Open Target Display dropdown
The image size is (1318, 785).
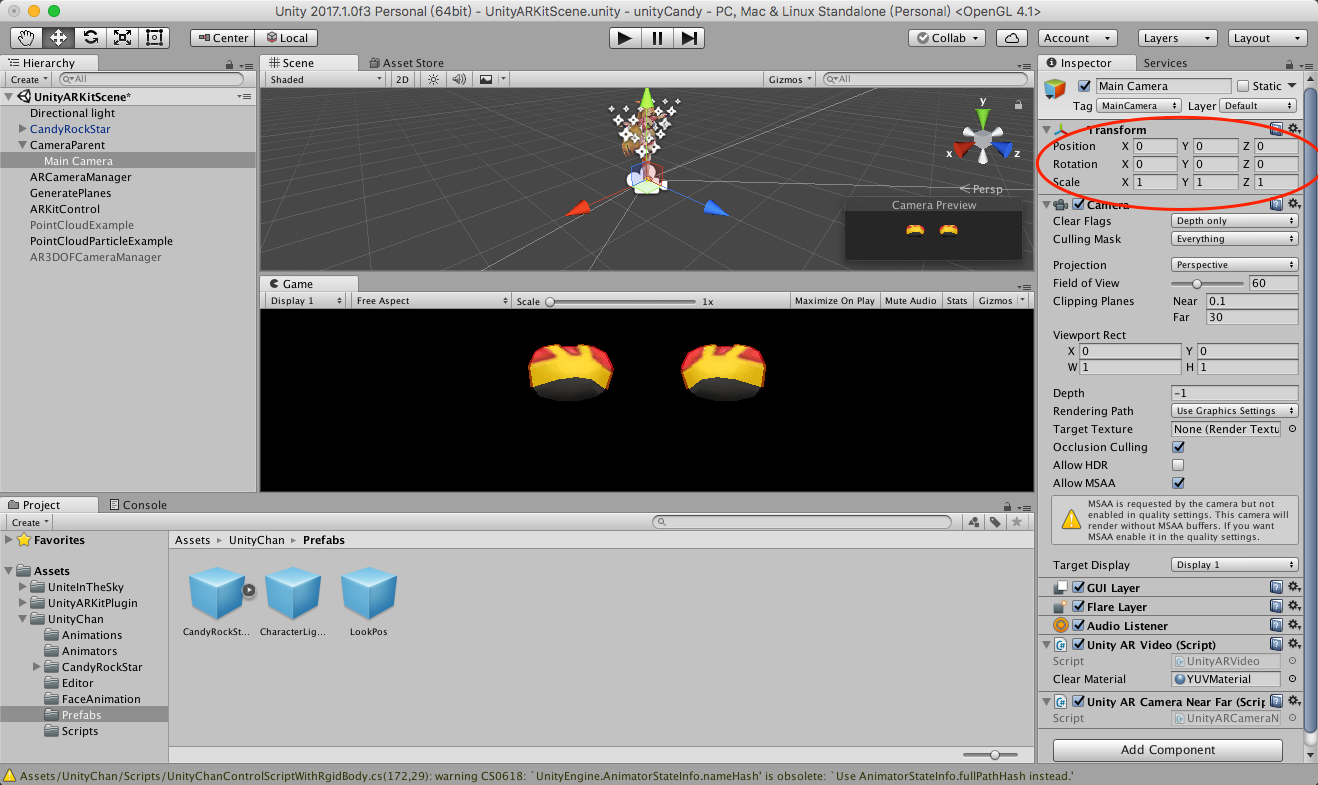click(x=1235, y=565)
